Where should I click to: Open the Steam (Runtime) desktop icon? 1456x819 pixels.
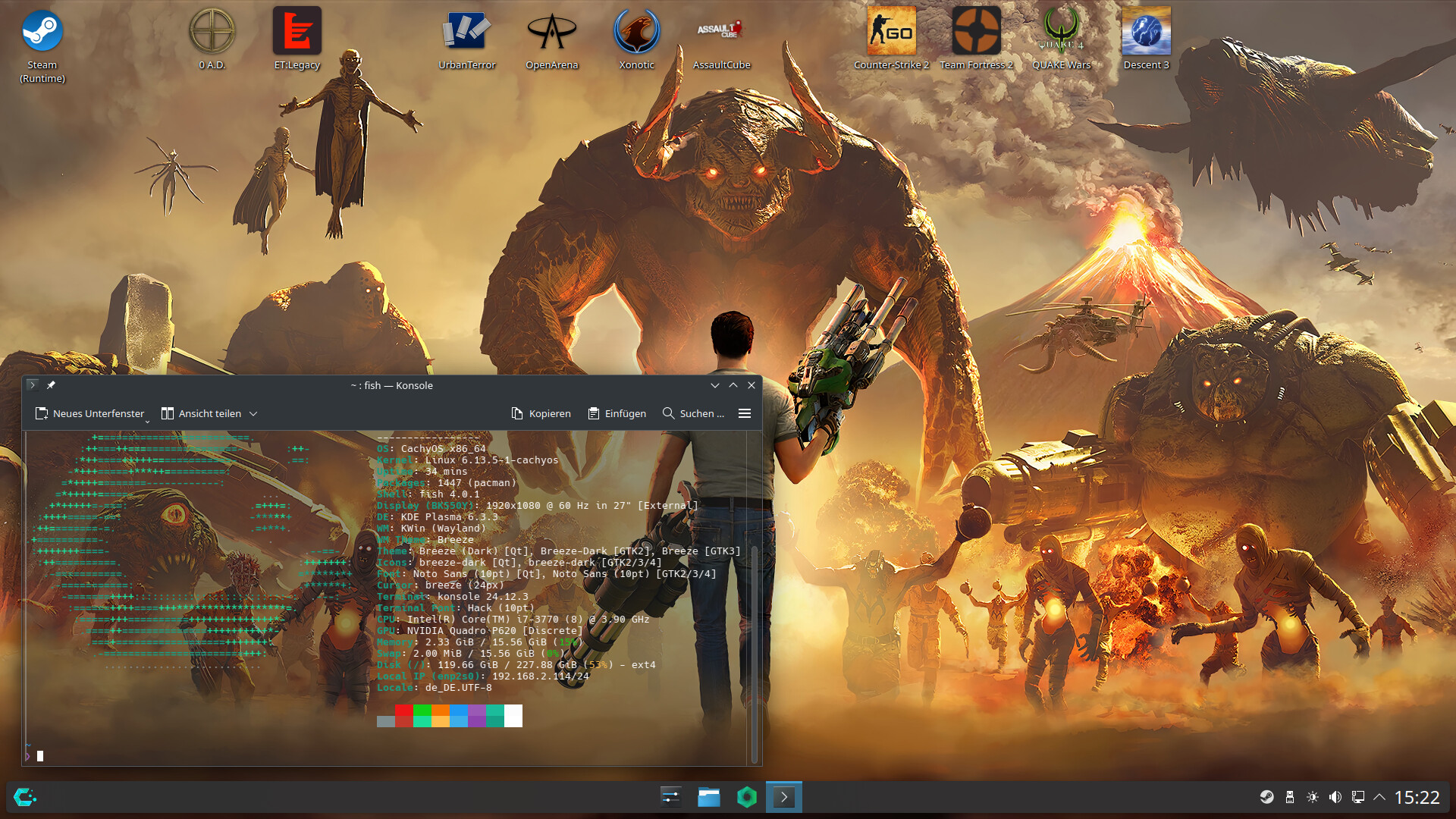pos(42,32)
